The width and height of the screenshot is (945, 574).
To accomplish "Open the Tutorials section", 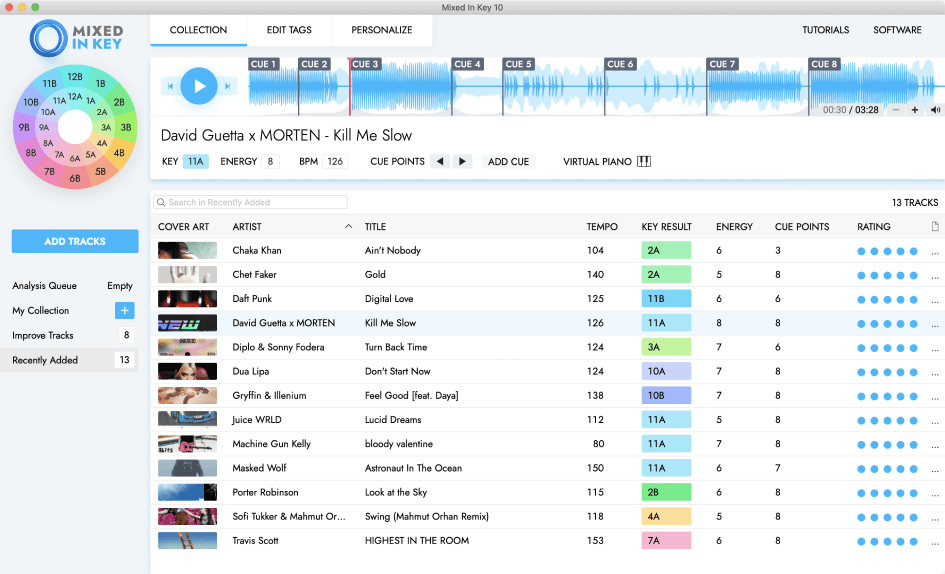I will [825, 30].
